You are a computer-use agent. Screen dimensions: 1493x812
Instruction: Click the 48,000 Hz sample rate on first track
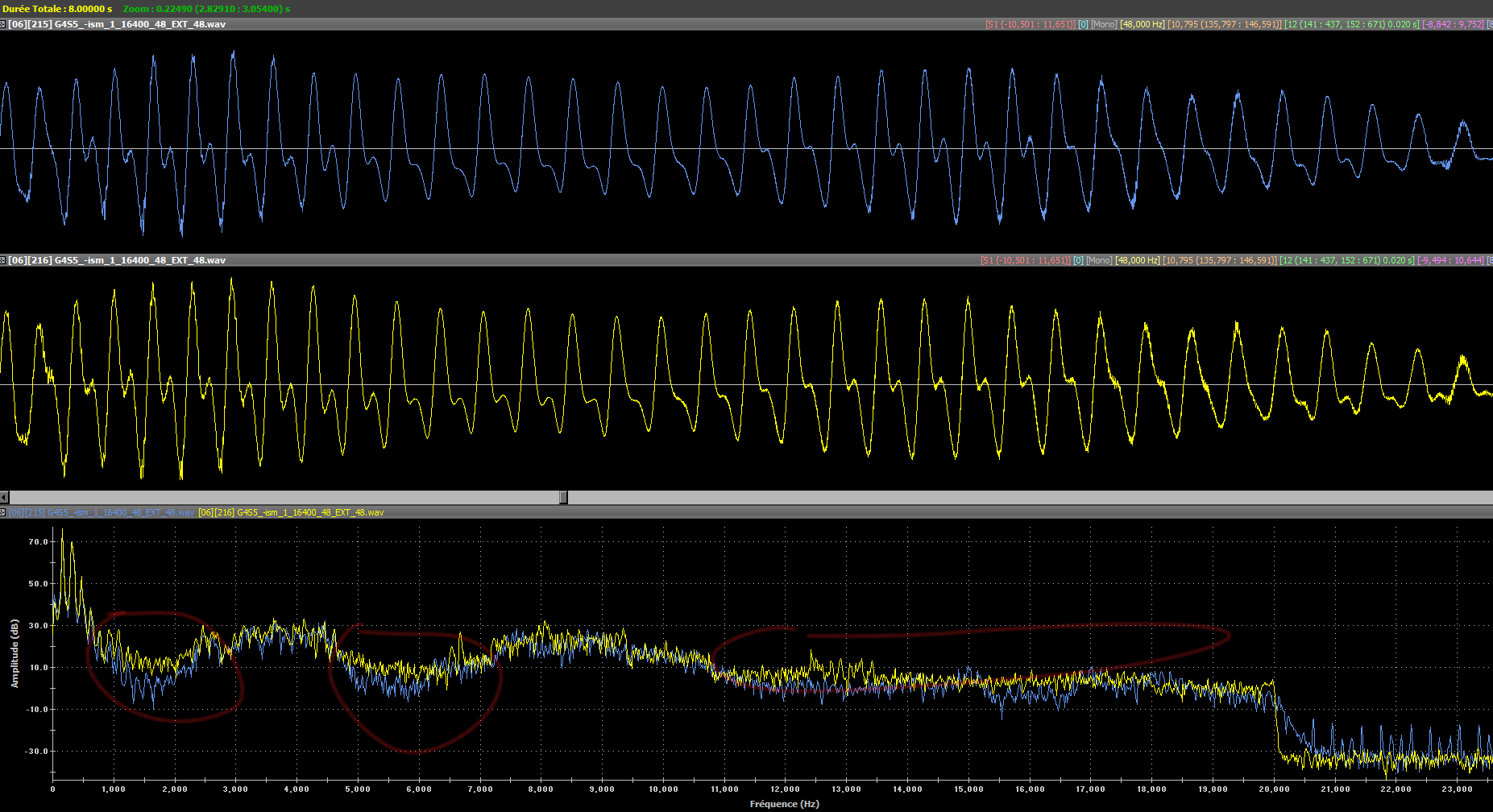1142,24
